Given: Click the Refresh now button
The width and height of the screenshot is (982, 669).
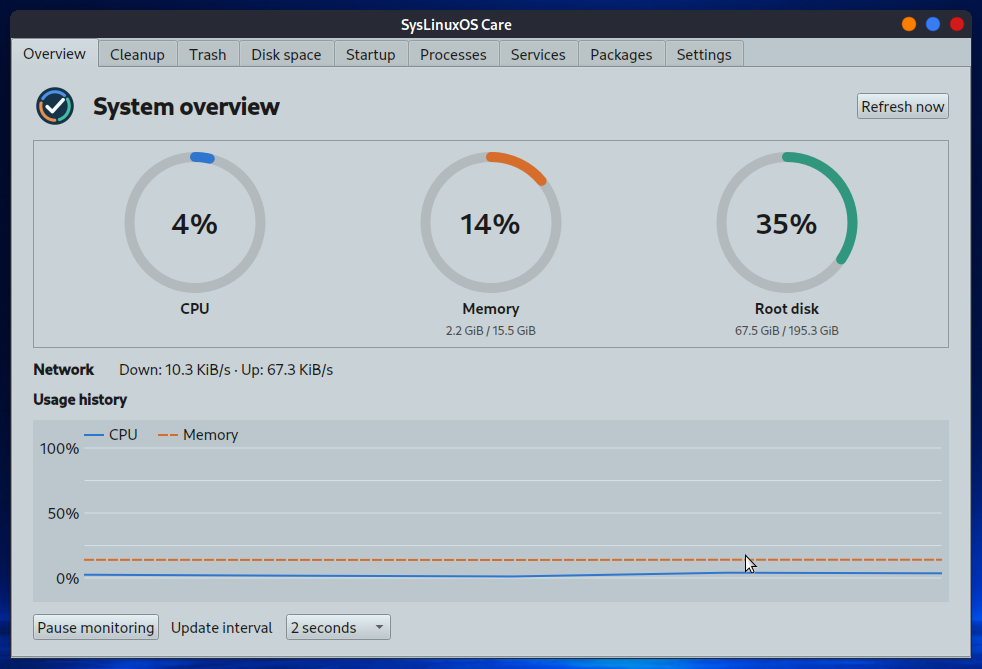Looking at the screenshot, I should tap(902, 106).
